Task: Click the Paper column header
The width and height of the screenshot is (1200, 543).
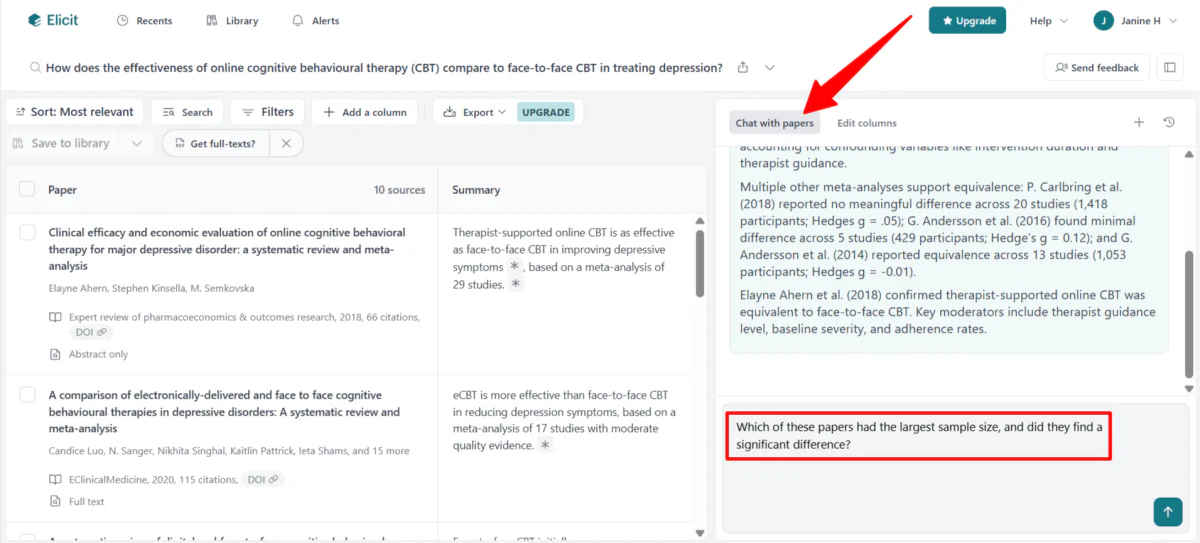Action: click(x=62, y=190)
